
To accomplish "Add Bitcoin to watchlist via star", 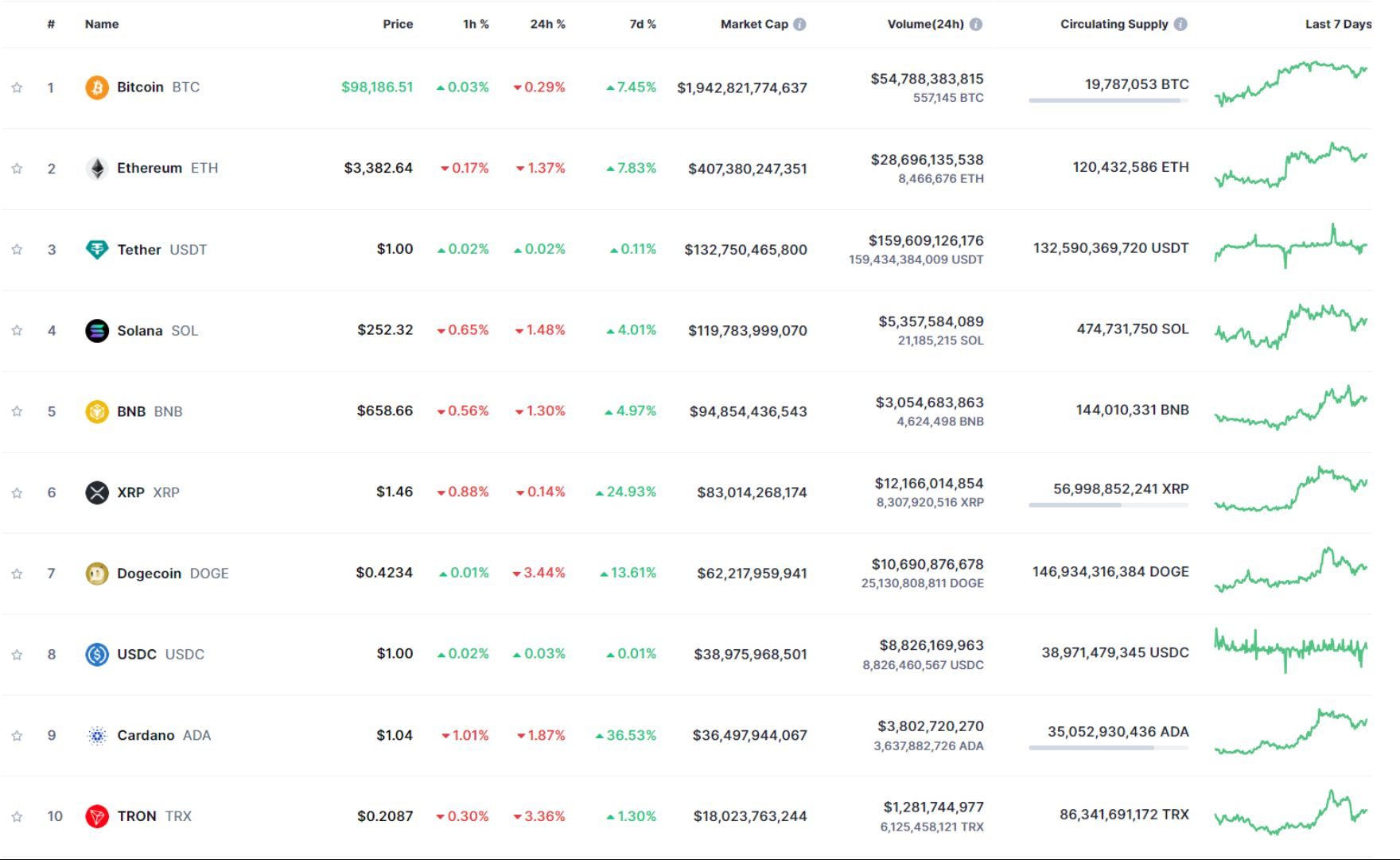I will [x=17, y=87].
